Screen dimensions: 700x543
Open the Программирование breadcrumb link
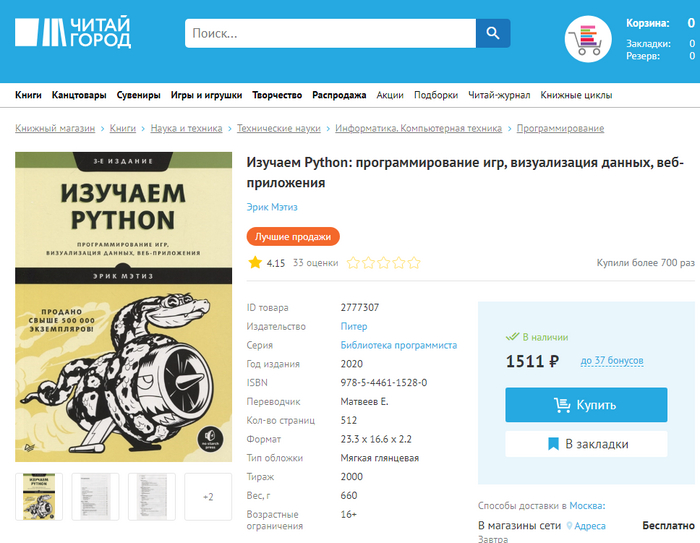pyautogui.click(x=560, y=128)
